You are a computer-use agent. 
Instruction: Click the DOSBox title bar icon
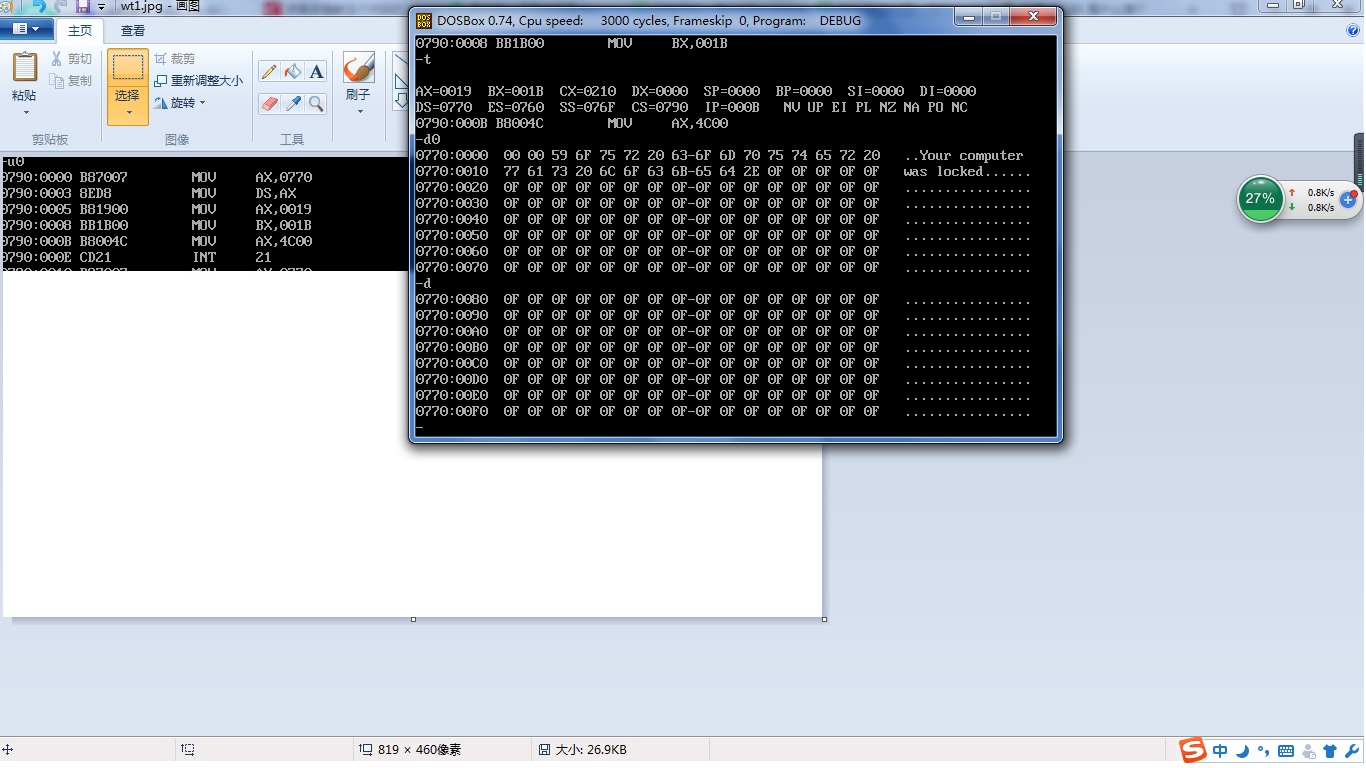[x=424, y=20]
